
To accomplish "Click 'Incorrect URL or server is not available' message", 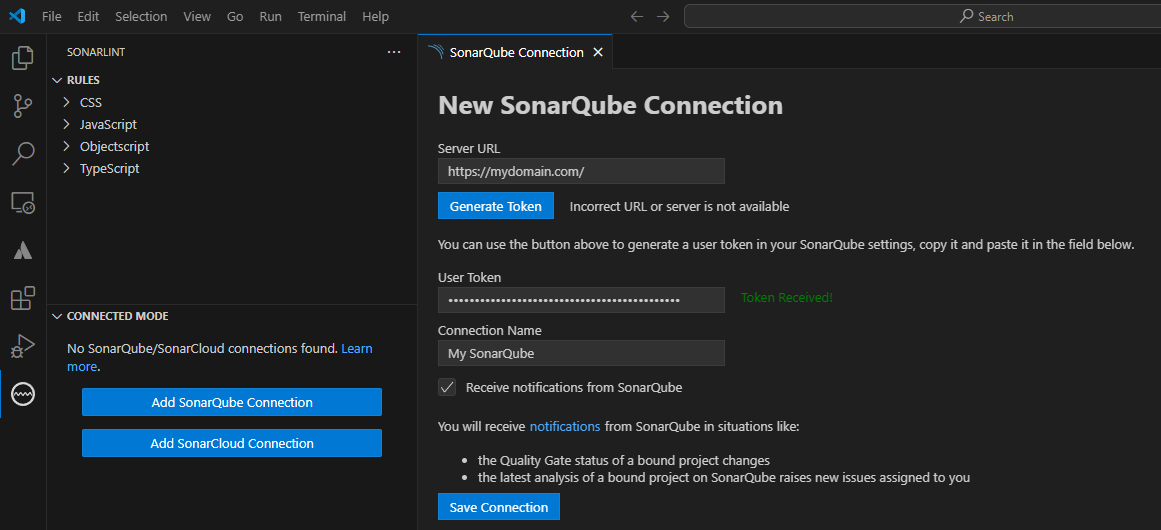I will click(679, 207).
